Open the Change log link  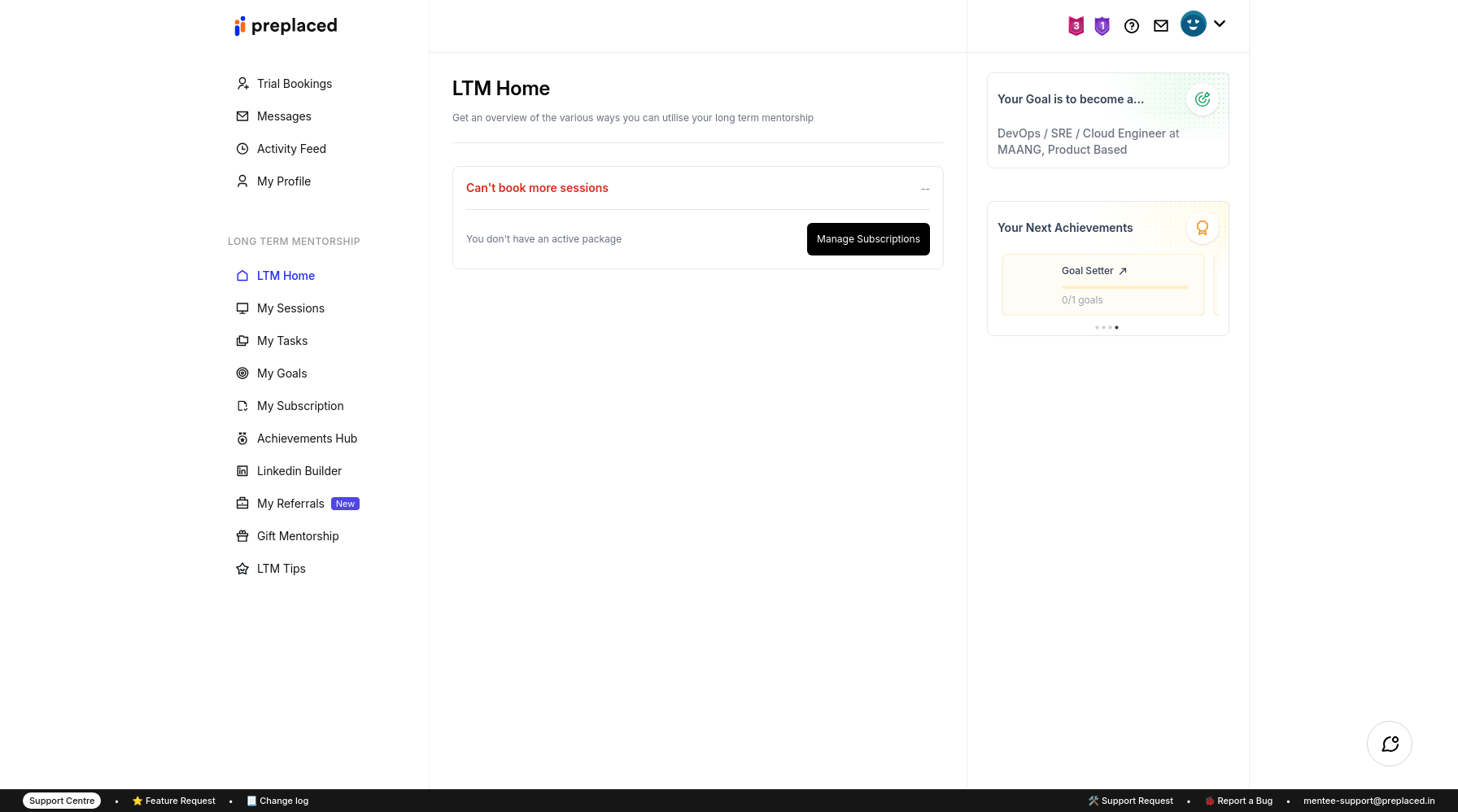click(x=283, y=801)
